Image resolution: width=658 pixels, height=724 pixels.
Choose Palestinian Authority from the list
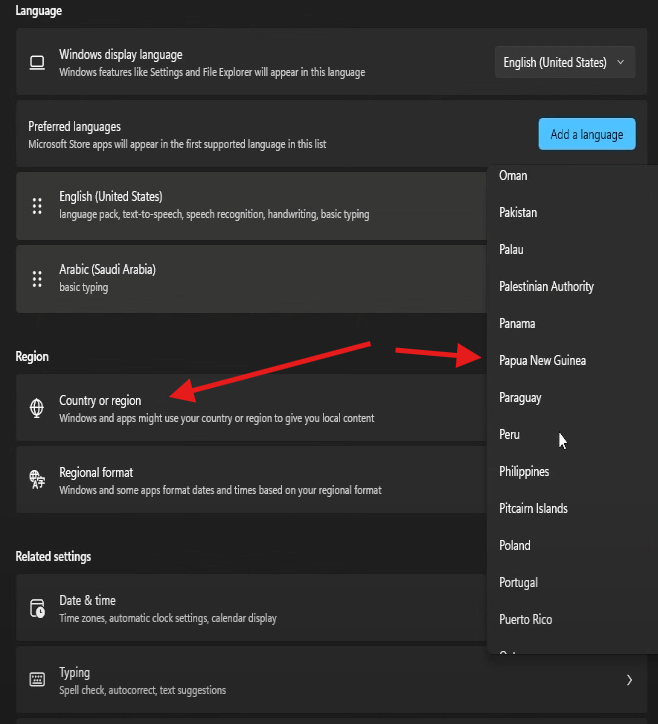[x=546, y=286]
